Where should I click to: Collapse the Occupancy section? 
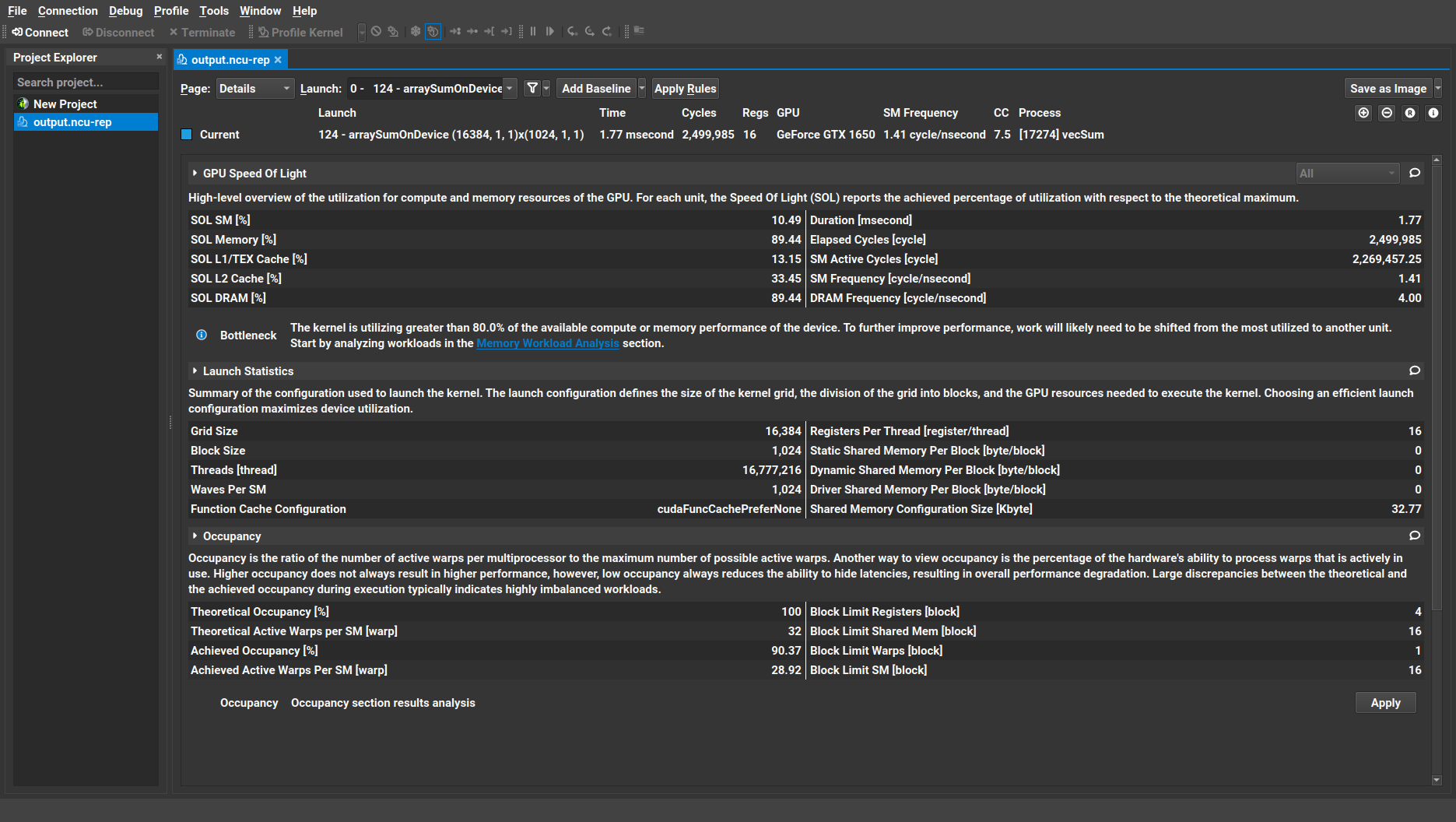tap(195, 536)
